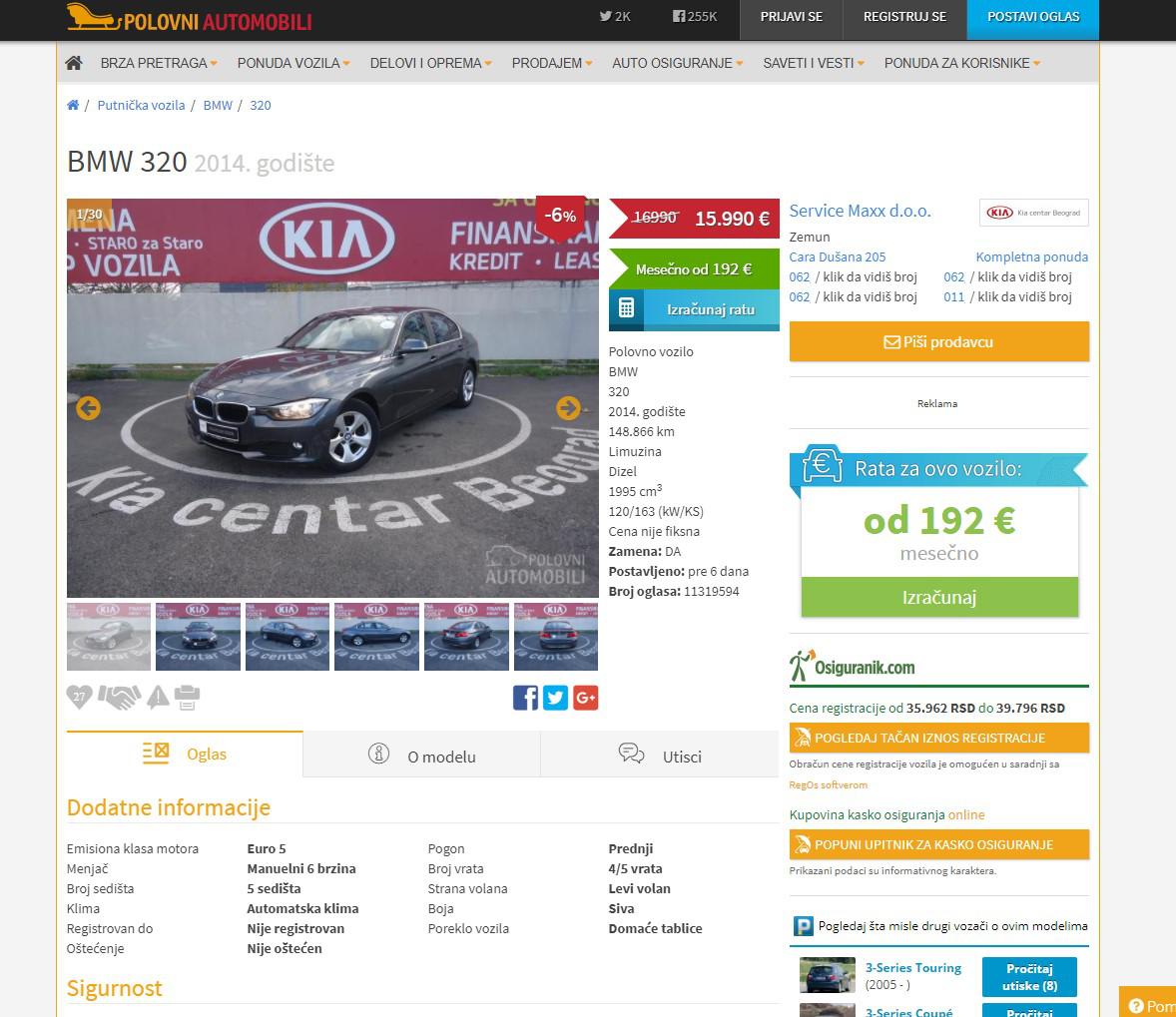1176x1017 pixels.
Task: Open Cara Dušana 205 address link
Action: (837, 256)
